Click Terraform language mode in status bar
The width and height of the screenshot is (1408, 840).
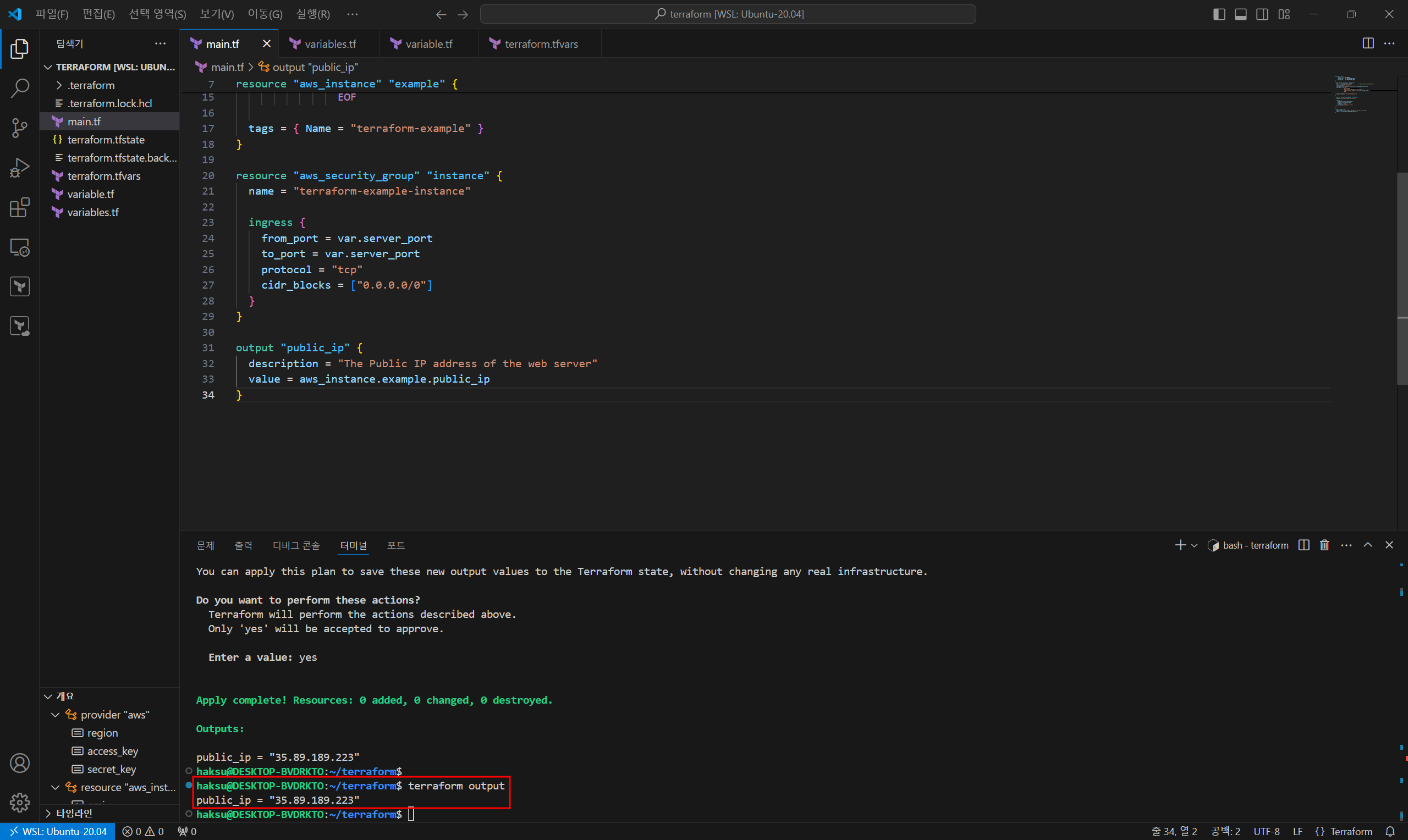(x=1350, y=832)
